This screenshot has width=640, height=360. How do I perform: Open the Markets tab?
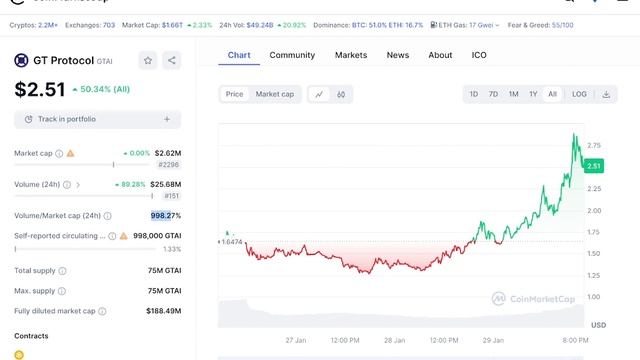point(351,55)
